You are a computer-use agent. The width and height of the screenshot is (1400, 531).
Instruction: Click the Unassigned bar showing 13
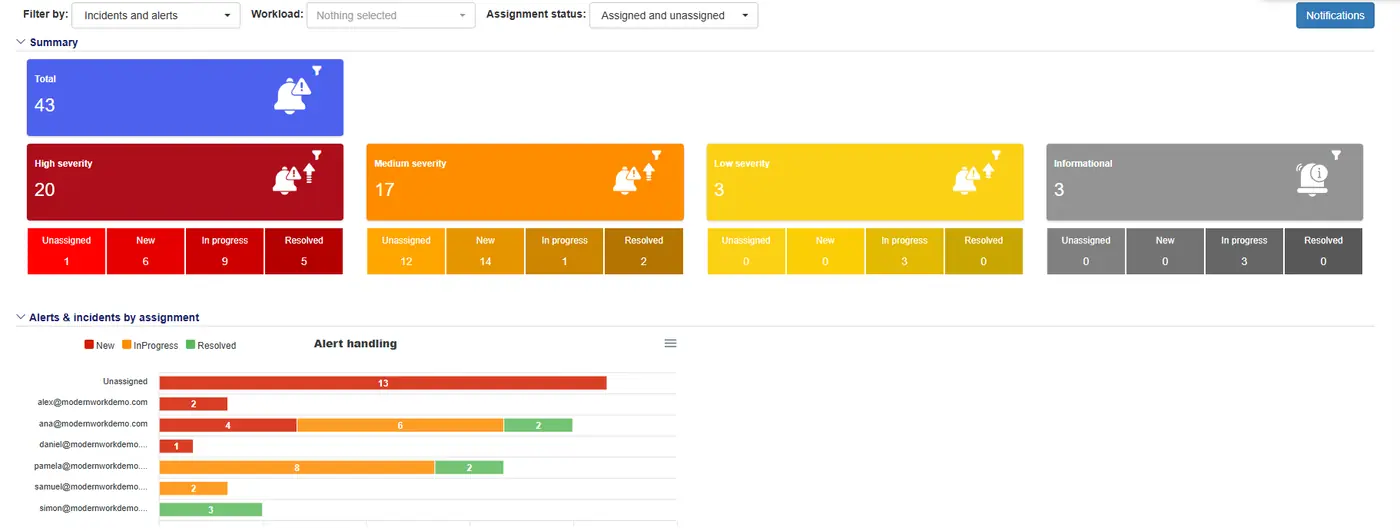[383, 382]
